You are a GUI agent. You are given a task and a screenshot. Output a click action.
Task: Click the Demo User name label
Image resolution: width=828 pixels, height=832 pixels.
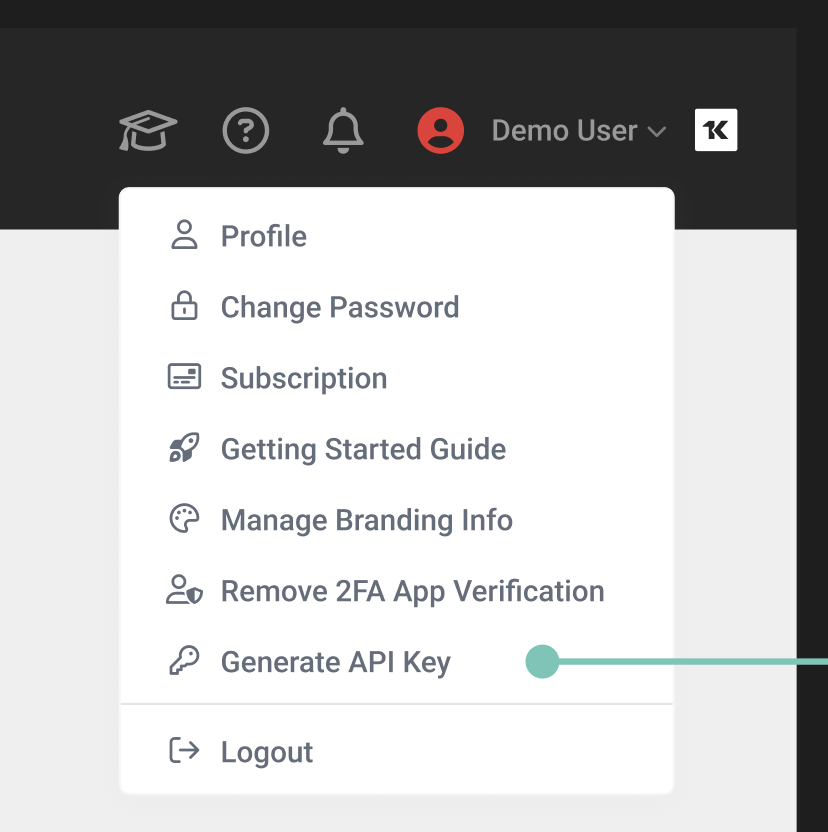tap(564, 131)
